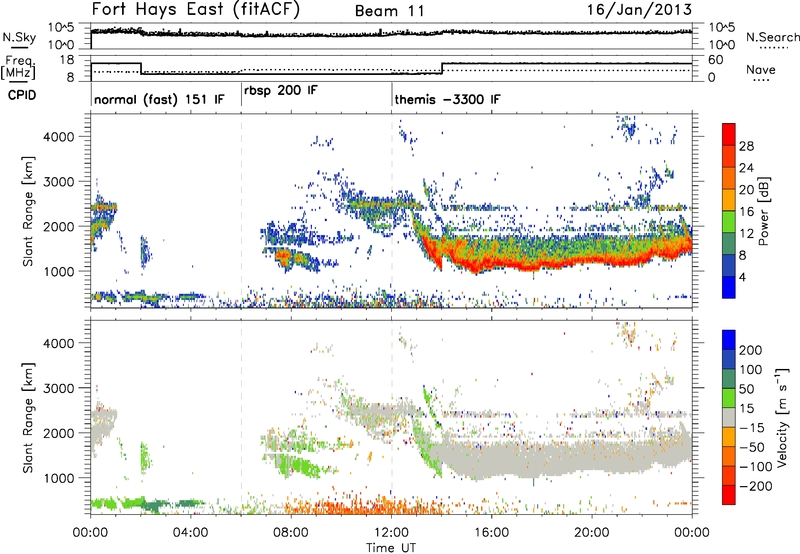Click the red top segment of Power colorbar
Viewport: 800px width, 554px height.
point(729,135)
